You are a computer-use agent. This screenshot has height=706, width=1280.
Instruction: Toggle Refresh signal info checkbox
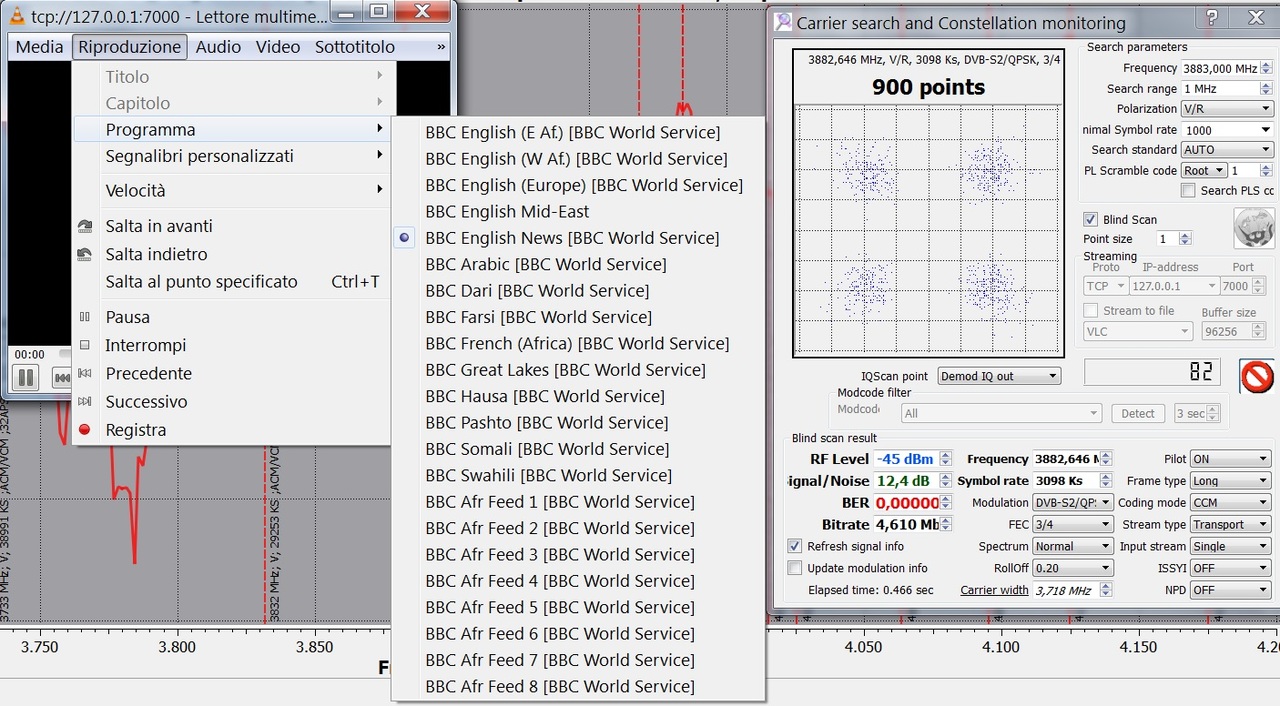coord(795,546)
